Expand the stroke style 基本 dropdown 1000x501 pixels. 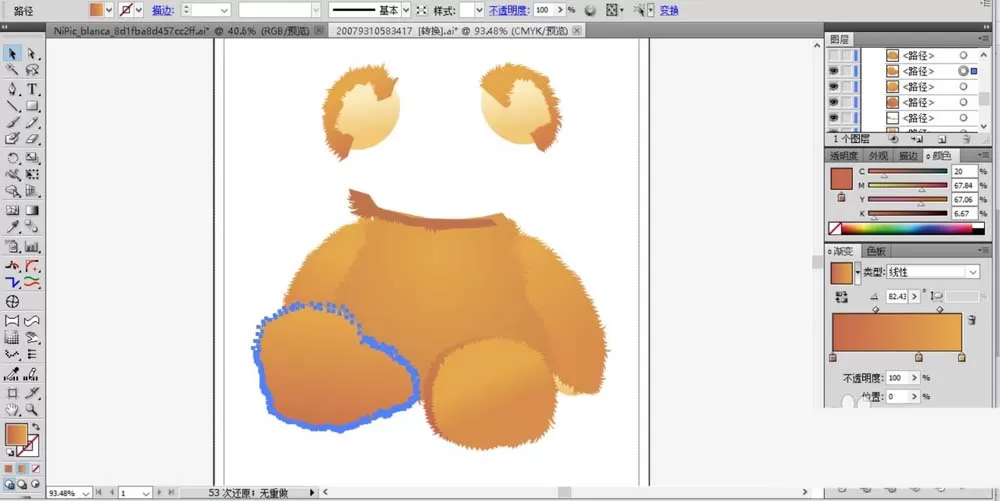coord(406,10)
